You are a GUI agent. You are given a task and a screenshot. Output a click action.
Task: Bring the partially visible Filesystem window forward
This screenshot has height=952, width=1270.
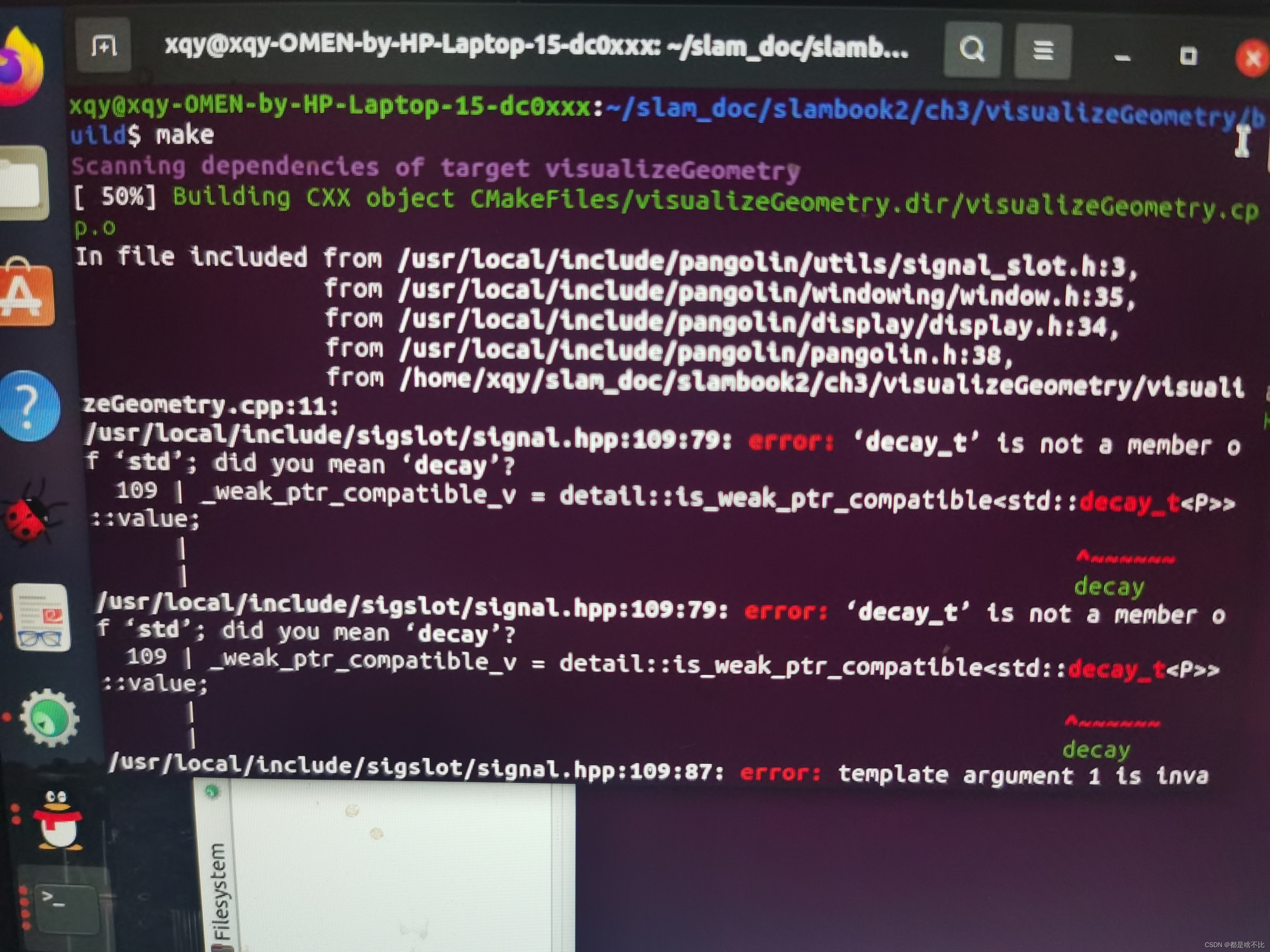tap(402, 861)
